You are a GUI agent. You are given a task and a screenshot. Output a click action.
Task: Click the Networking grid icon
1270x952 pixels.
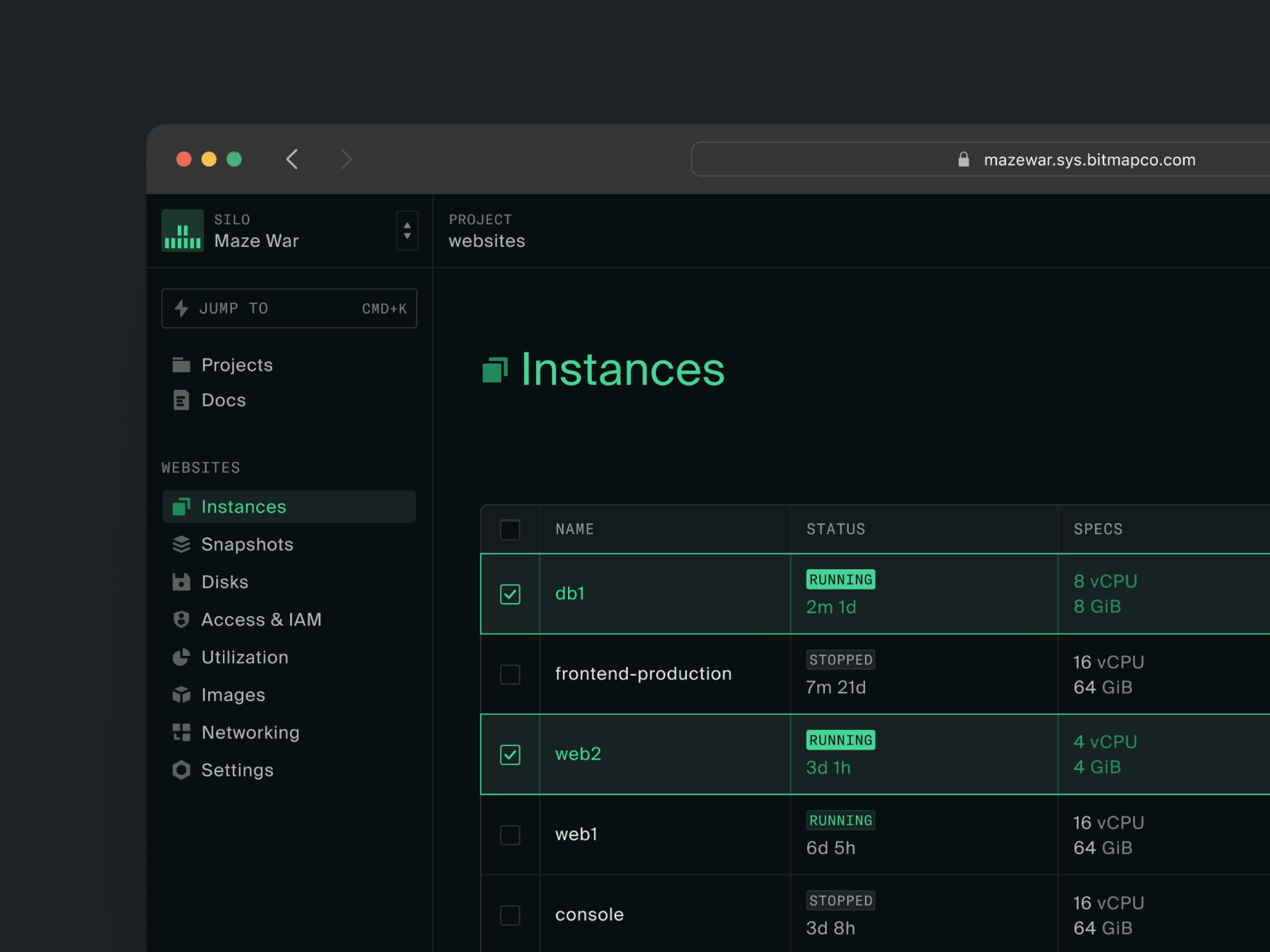[181, 732]
